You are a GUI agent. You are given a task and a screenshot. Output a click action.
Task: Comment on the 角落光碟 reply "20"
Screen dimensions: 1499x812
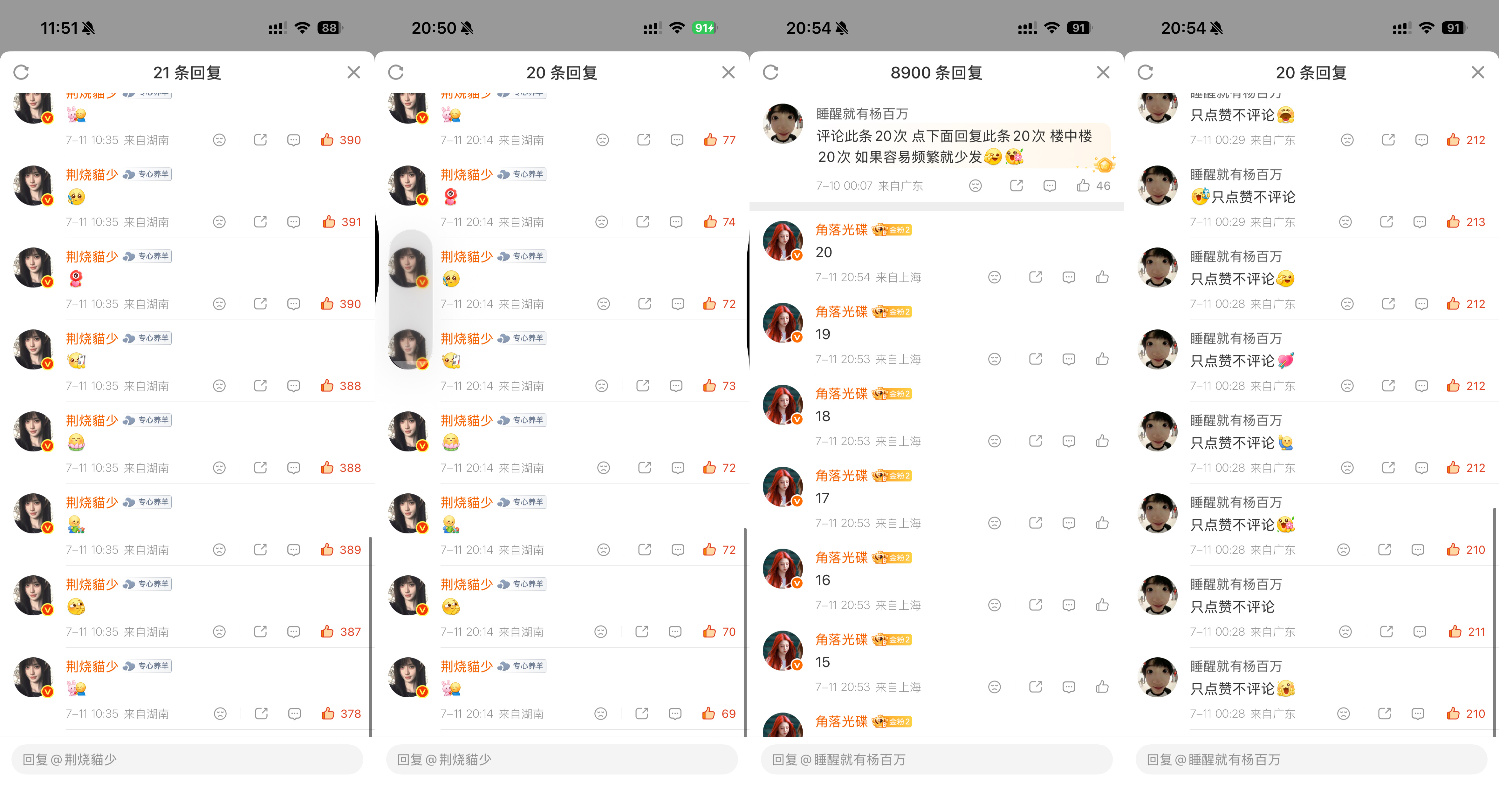(1069, 277)
